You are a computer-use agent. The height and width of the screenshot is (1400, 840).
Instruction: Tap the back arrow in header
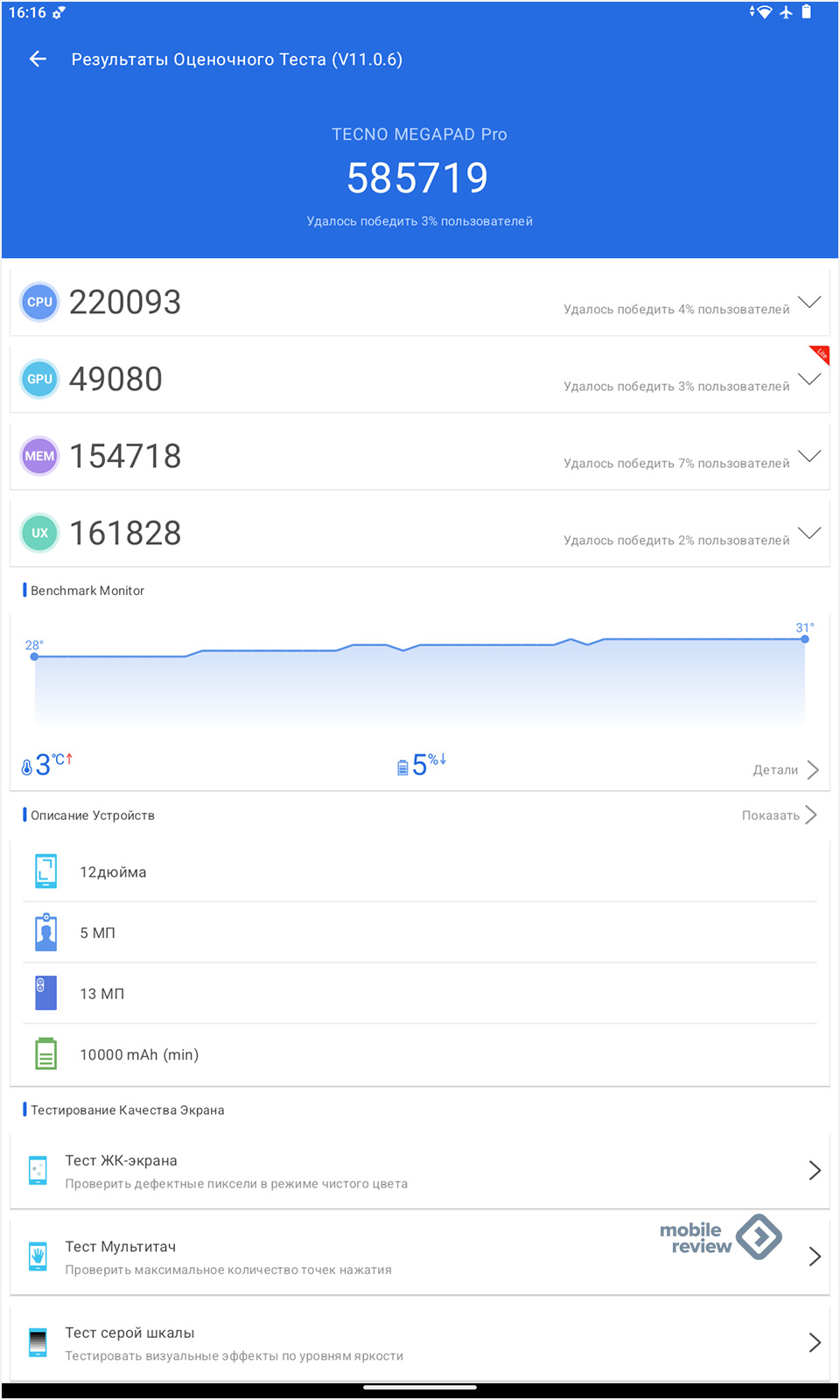point(38,59)
